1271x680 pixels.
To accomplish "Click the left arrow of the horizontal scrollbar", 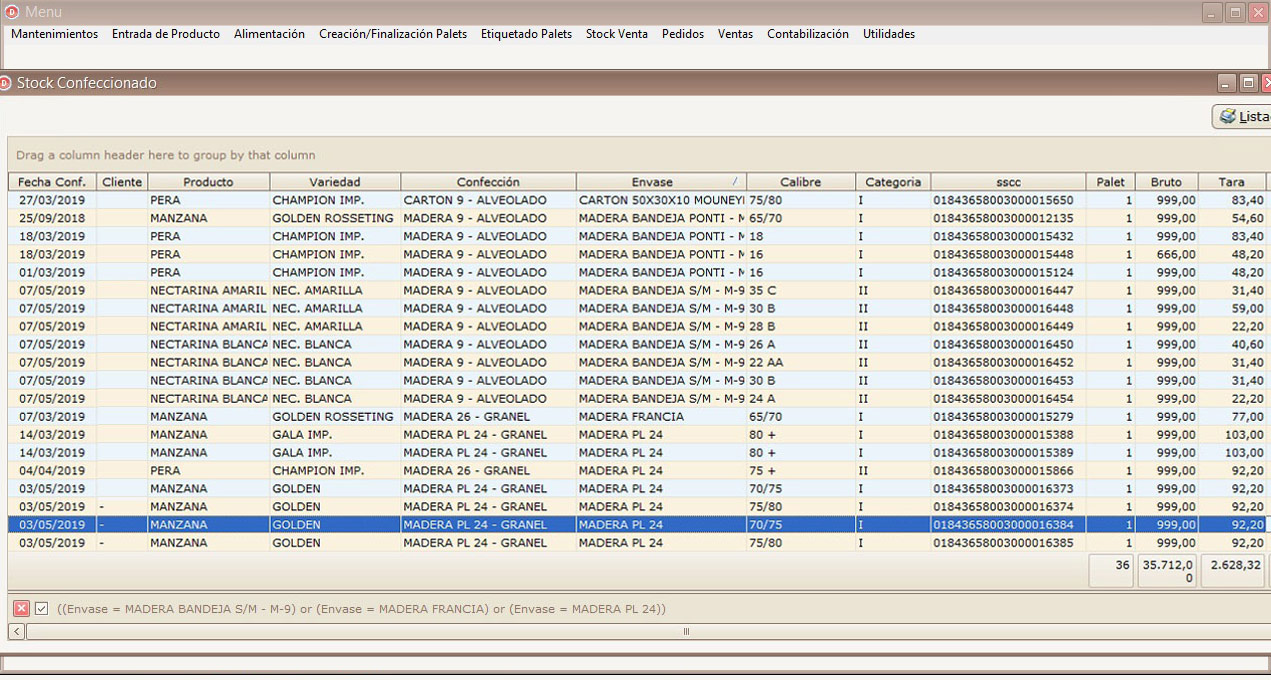I will (x=16, y=631).
